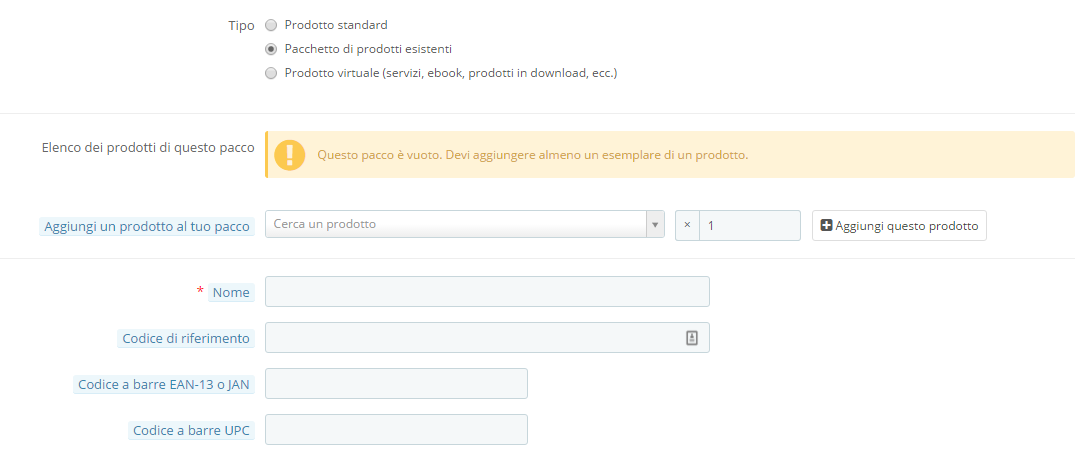Click the Codice a barre UPC field
The image size is (1084, 459).
(396, 430)
